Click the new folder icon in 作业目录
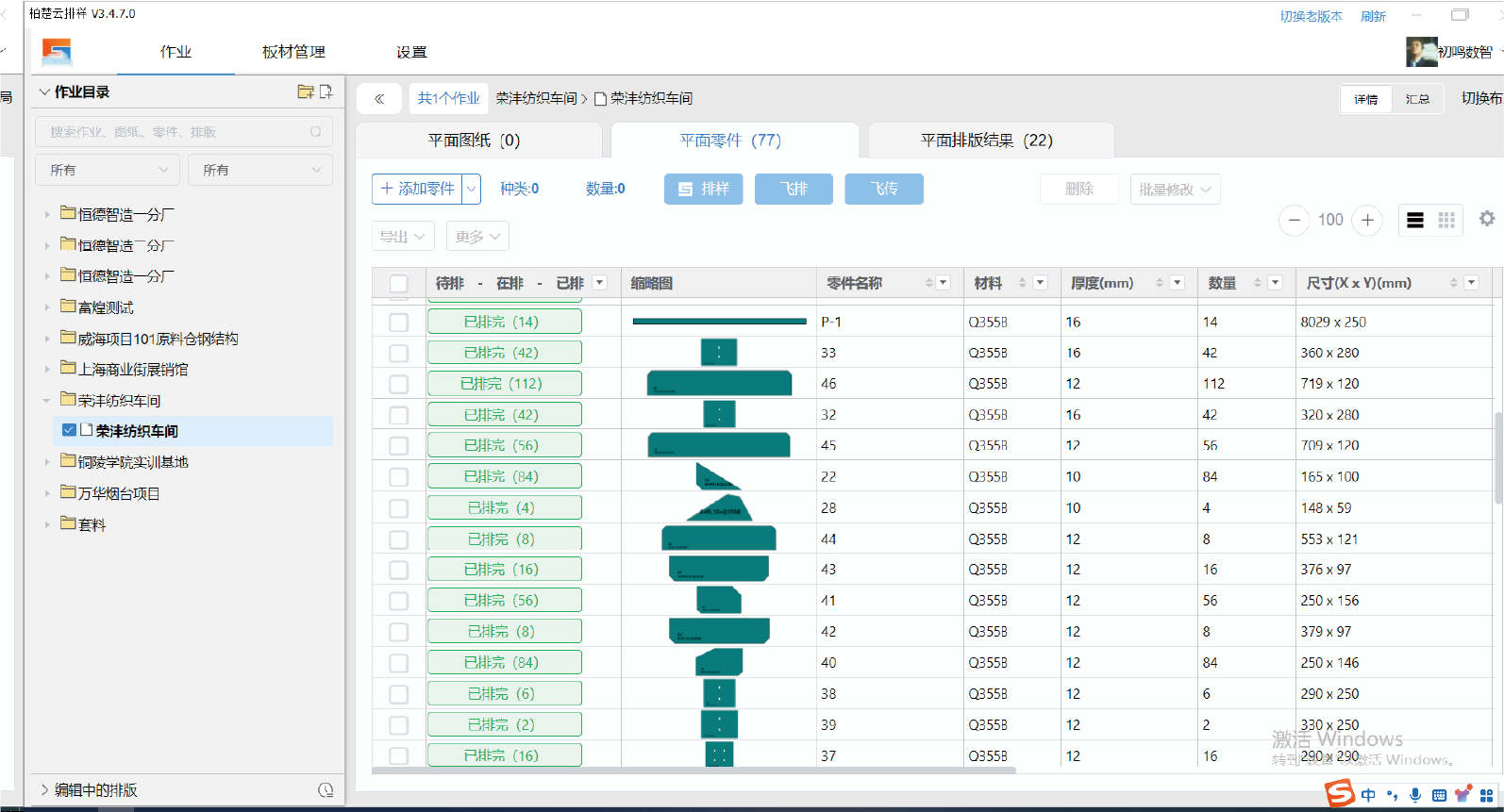 point(306,91)
